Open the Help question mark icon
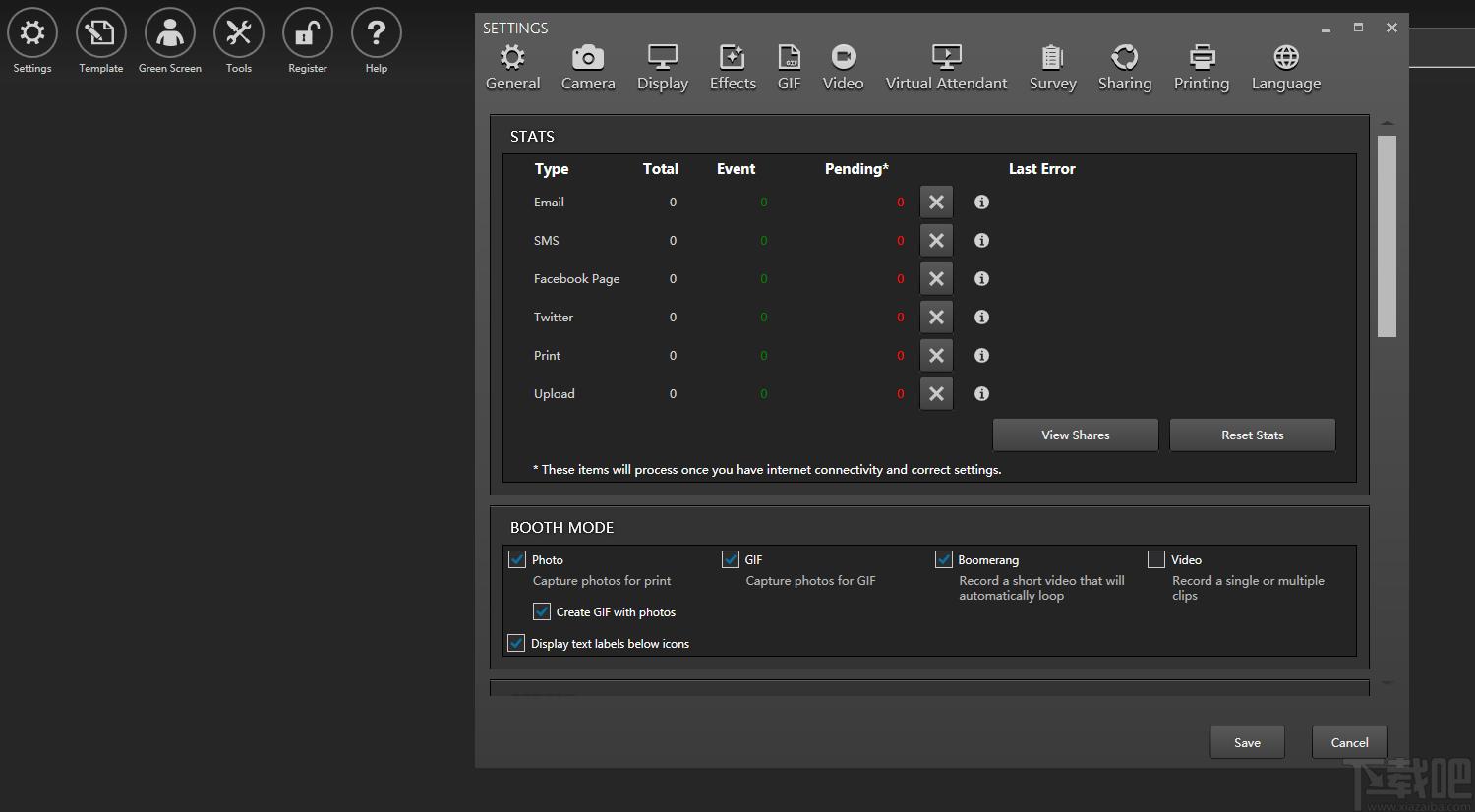This screenshot has width=1475, height=812. point(377,33)
